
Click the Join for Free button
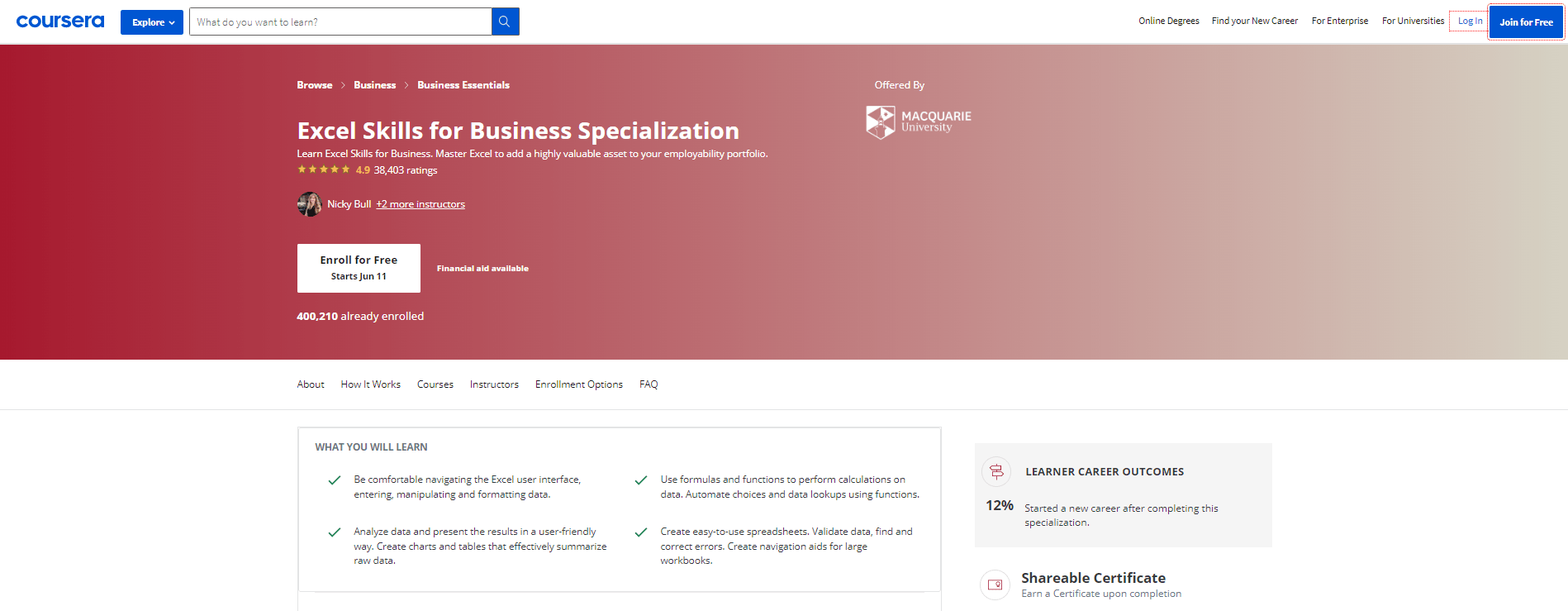[x=1525, y=21]
